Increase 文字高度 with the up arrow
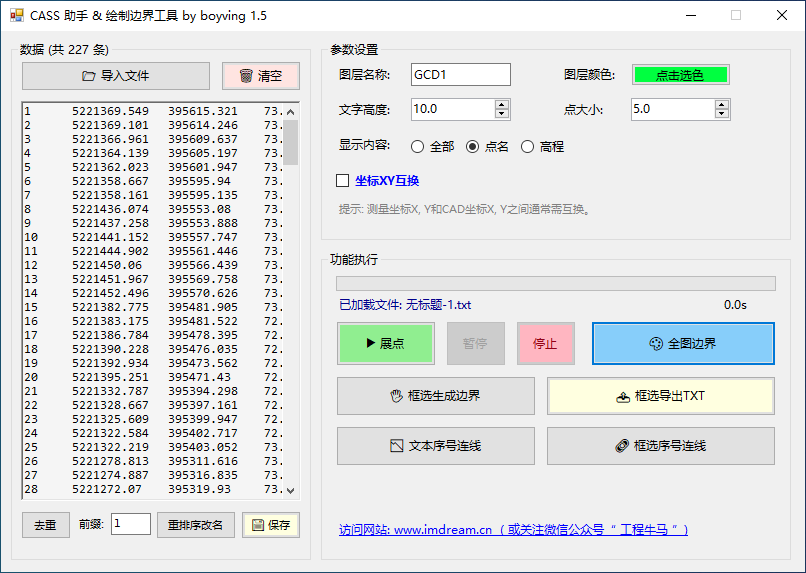Screen dimensions: 806x573 tap(502, 104)
